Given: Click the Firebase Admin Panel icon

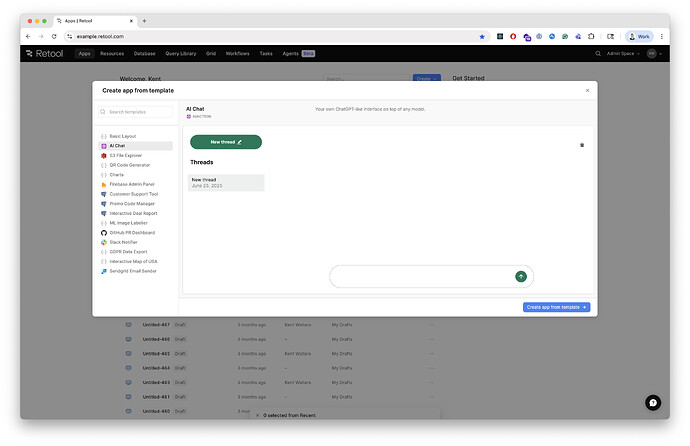Looking at the screenshot, I should [104, 185].
